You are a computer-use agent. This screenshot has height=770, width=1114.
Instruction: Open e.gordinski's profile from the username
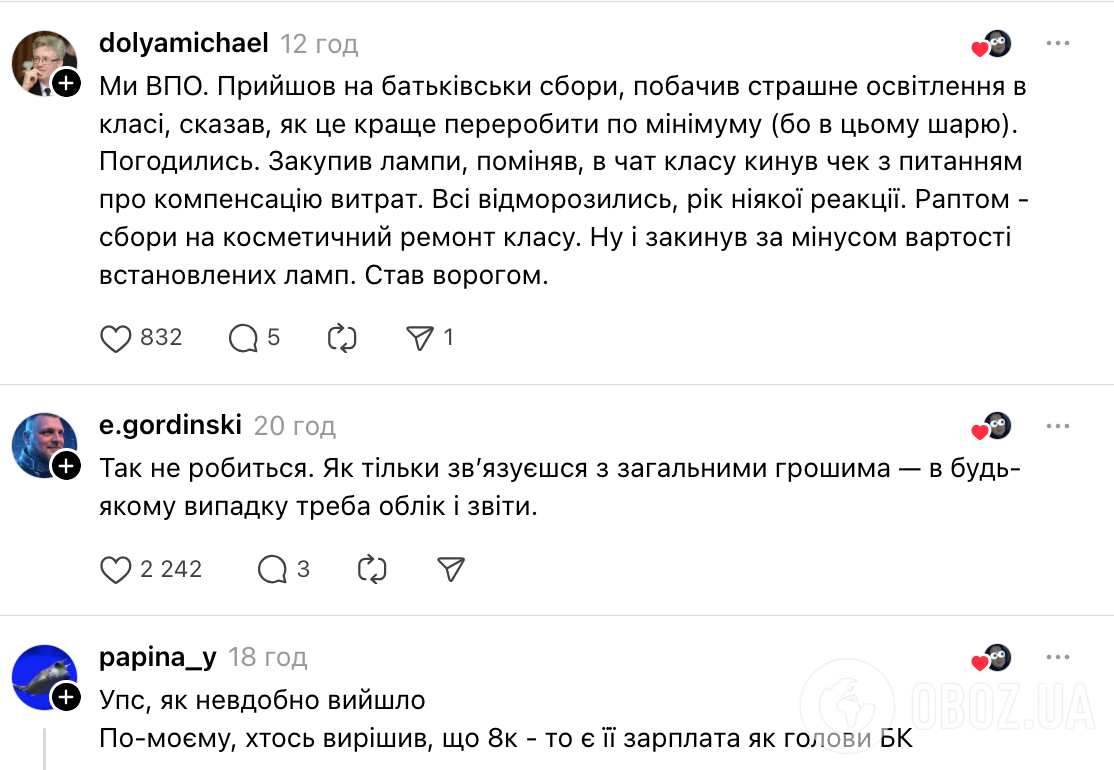(x=170, y=424)
